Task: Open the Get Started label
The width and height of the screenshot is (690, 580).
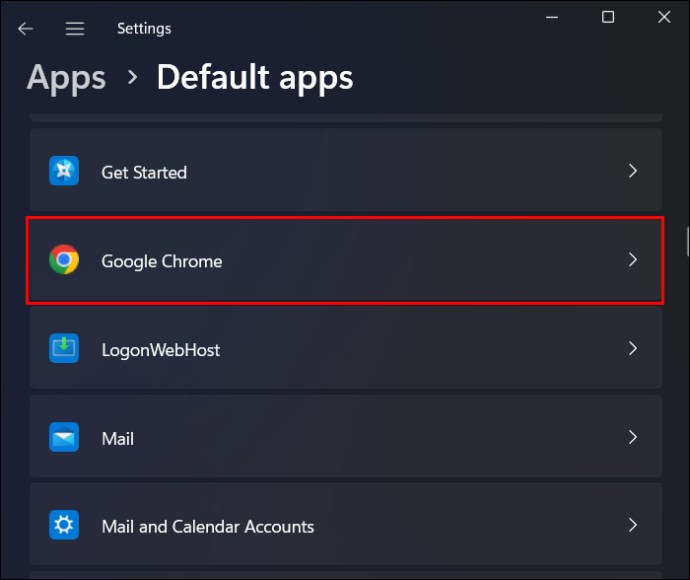Action: pos(144,173)
